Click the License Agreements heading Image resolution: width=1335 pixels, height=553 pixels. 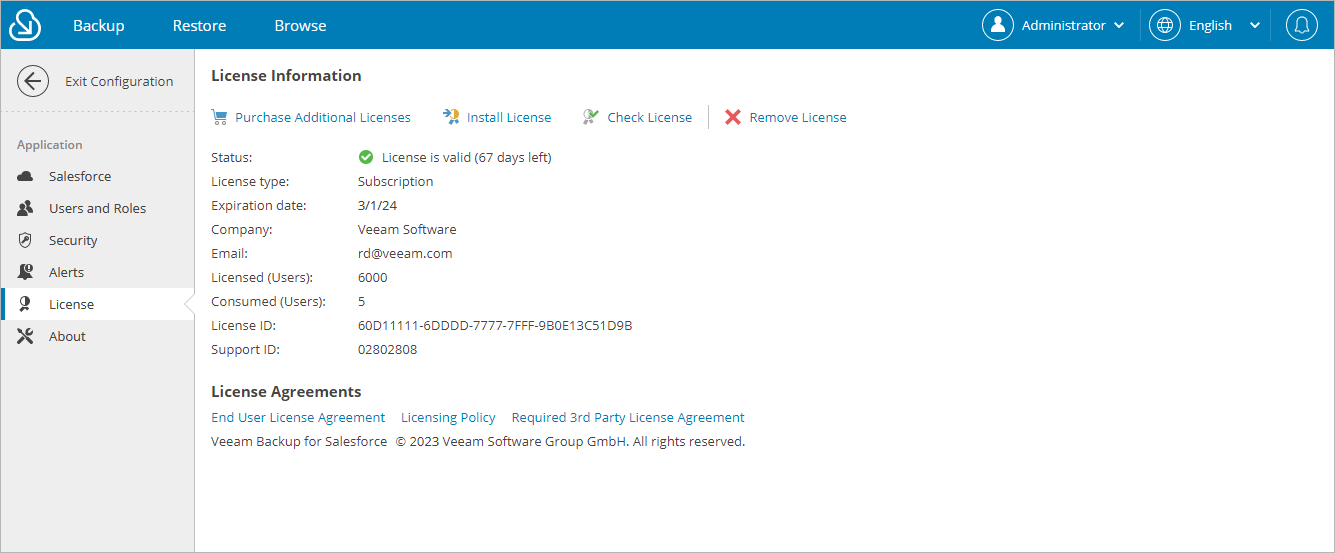click(286, 391)
